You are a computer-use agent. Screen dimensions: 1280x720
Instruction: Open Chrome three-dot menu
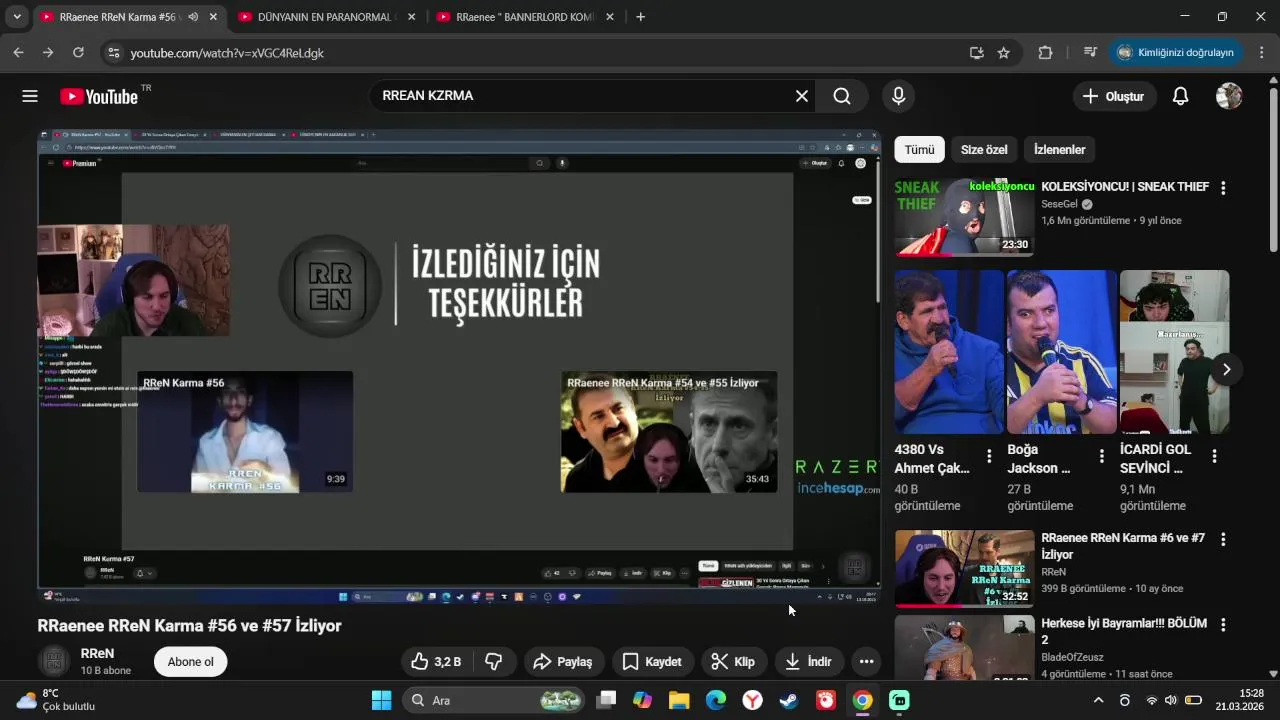point(1262,53)
